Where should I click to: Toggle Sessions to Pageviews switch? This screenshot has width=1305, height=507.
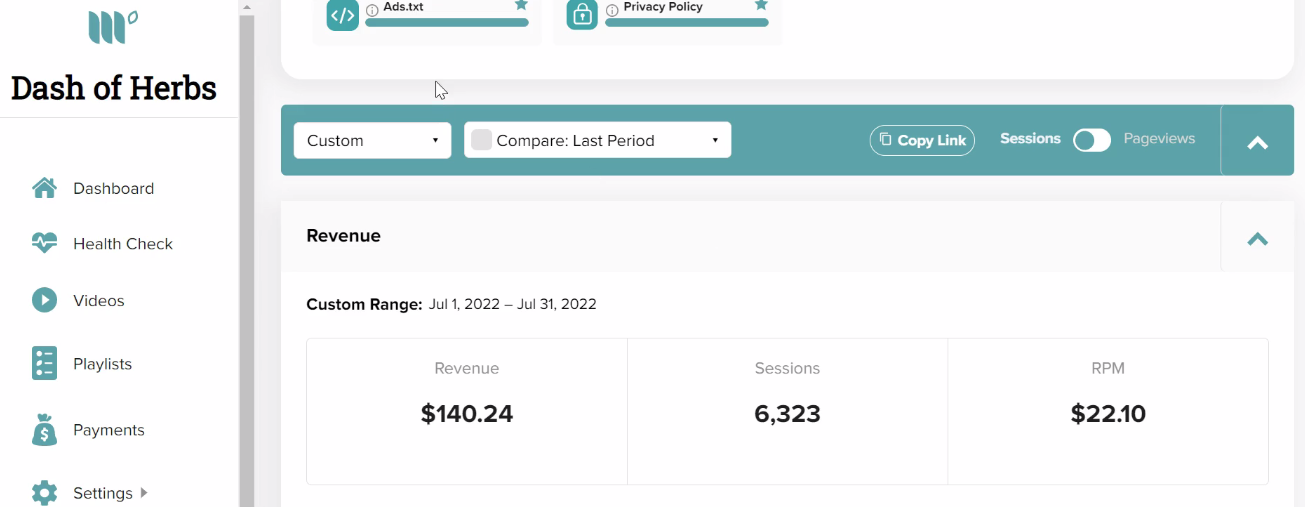click(1092, 140)
